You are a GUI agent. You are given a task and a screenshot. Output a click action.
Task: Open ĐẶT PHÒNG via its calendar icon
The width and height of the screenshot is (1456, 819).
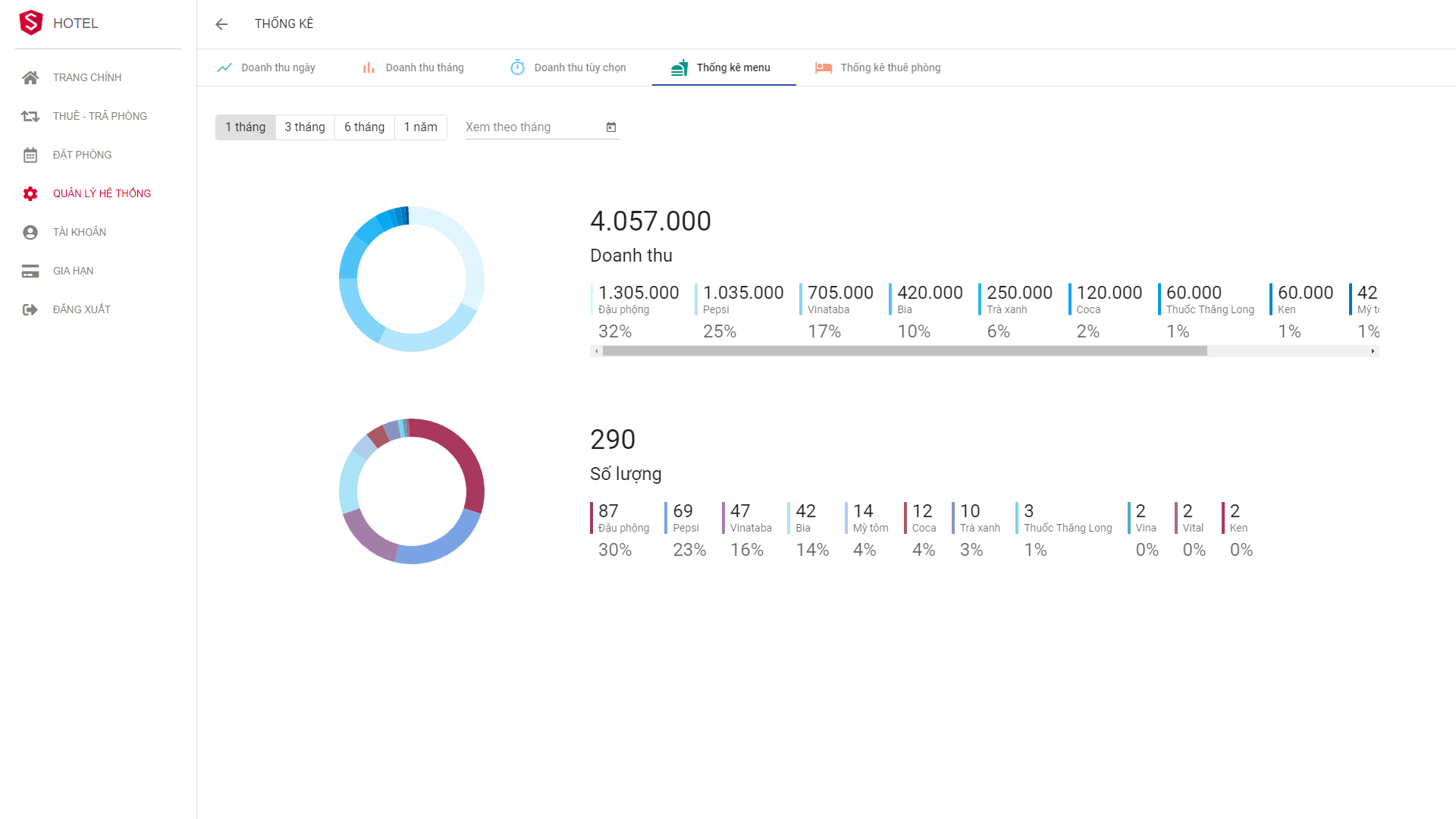30,155
